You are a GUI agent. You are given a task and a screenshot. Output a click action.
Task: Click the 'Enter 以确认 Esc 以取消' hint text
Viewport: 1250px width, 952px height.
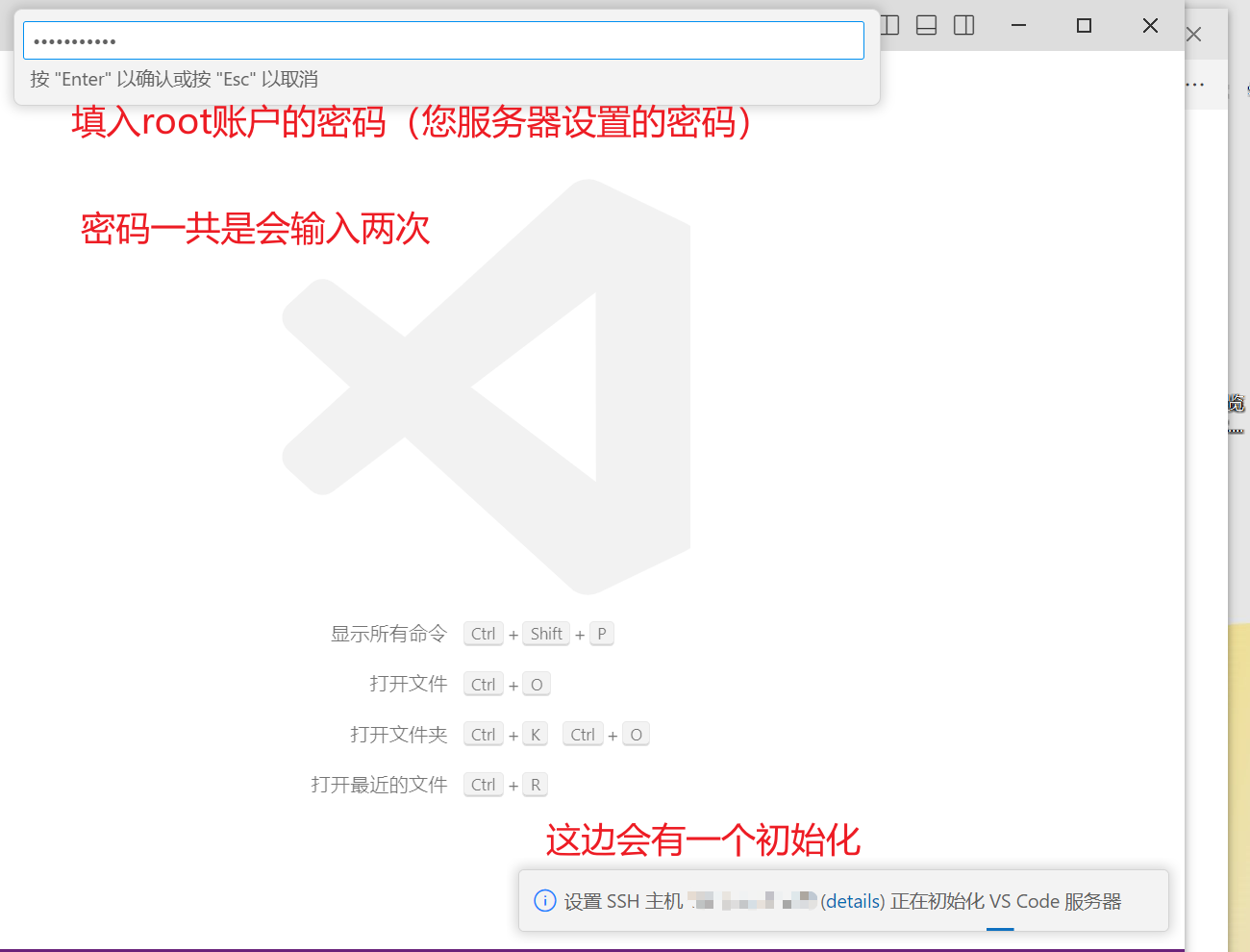pyautogui.click(x=174, y=79)
